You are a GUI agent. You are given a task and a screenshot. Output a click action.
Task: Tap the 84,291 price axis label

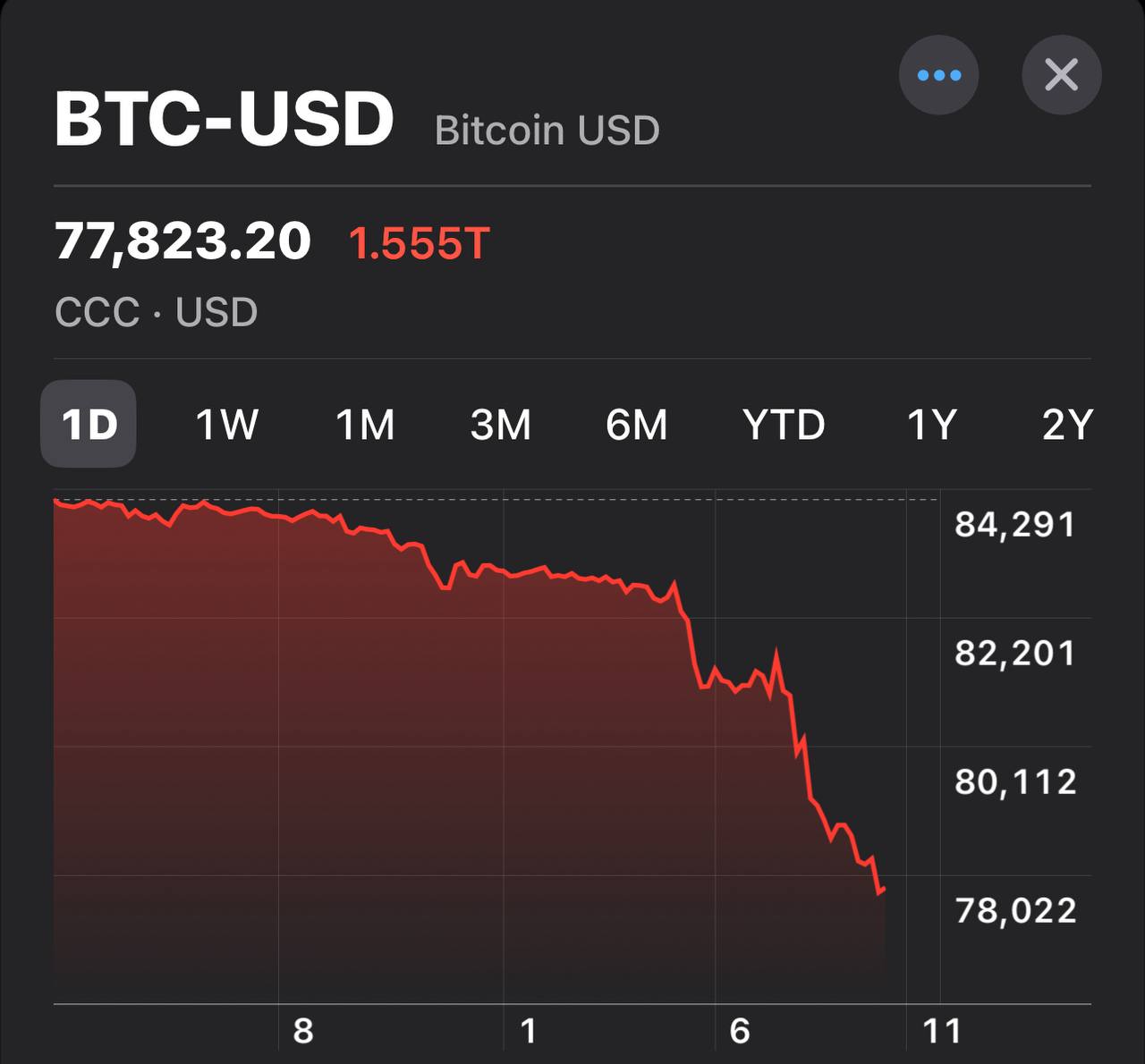click(1015, 524)
